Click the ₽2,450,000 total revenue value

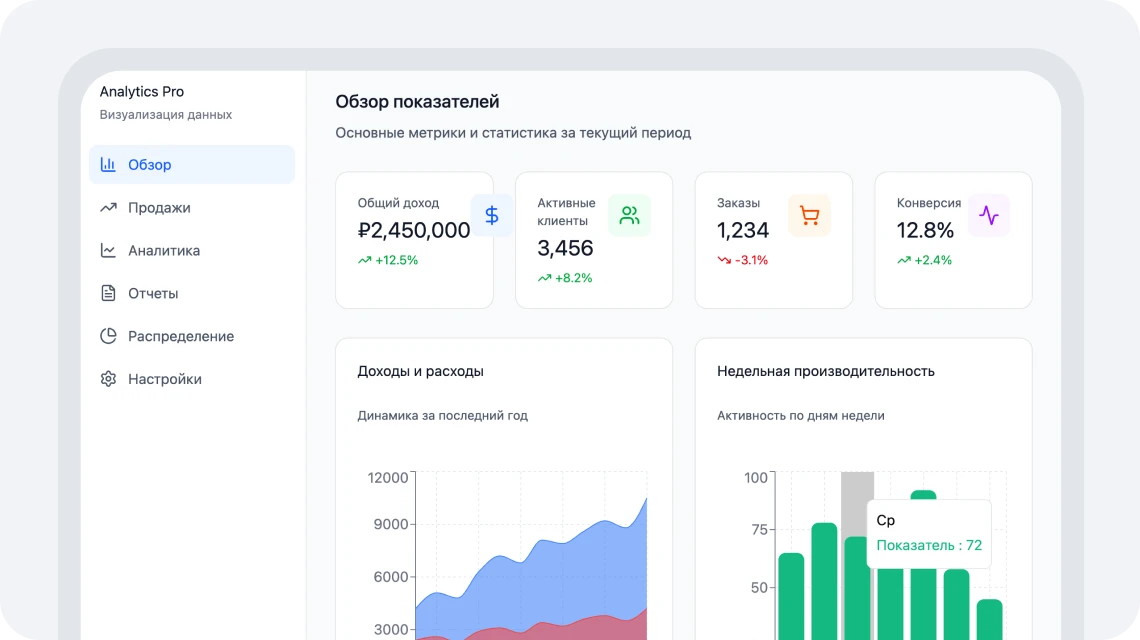[414, 231]
